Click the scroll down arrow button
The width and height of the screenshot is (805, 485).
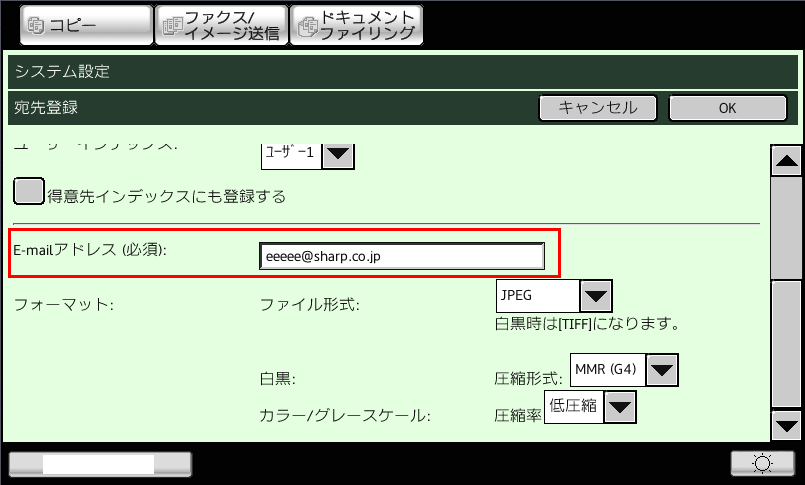pyautogui.click(x=787, y=426)
